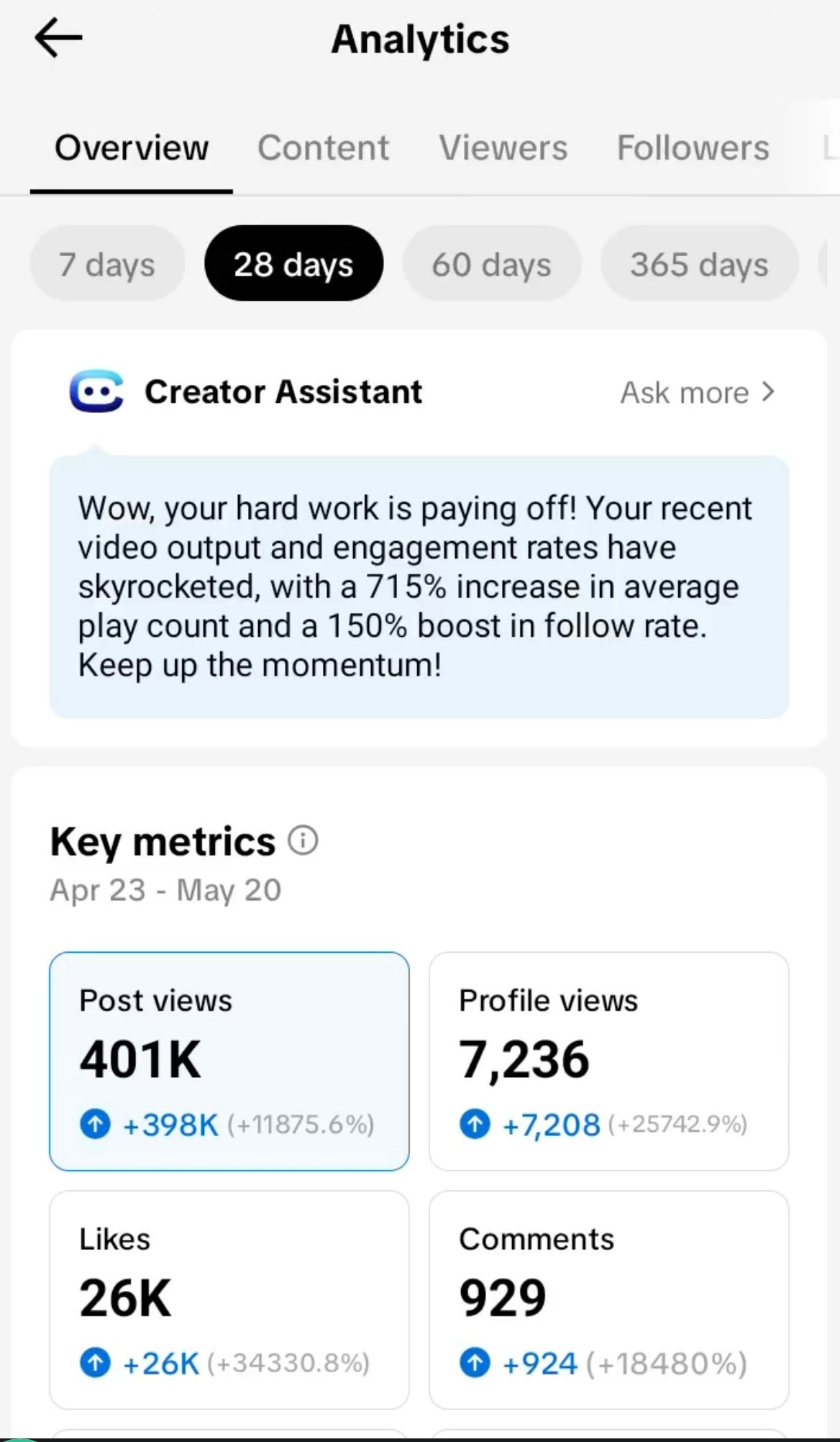Screen dimensions: 840x1442
Task: Click the Likes increase arrow icon
Action: click(95, 1363)
